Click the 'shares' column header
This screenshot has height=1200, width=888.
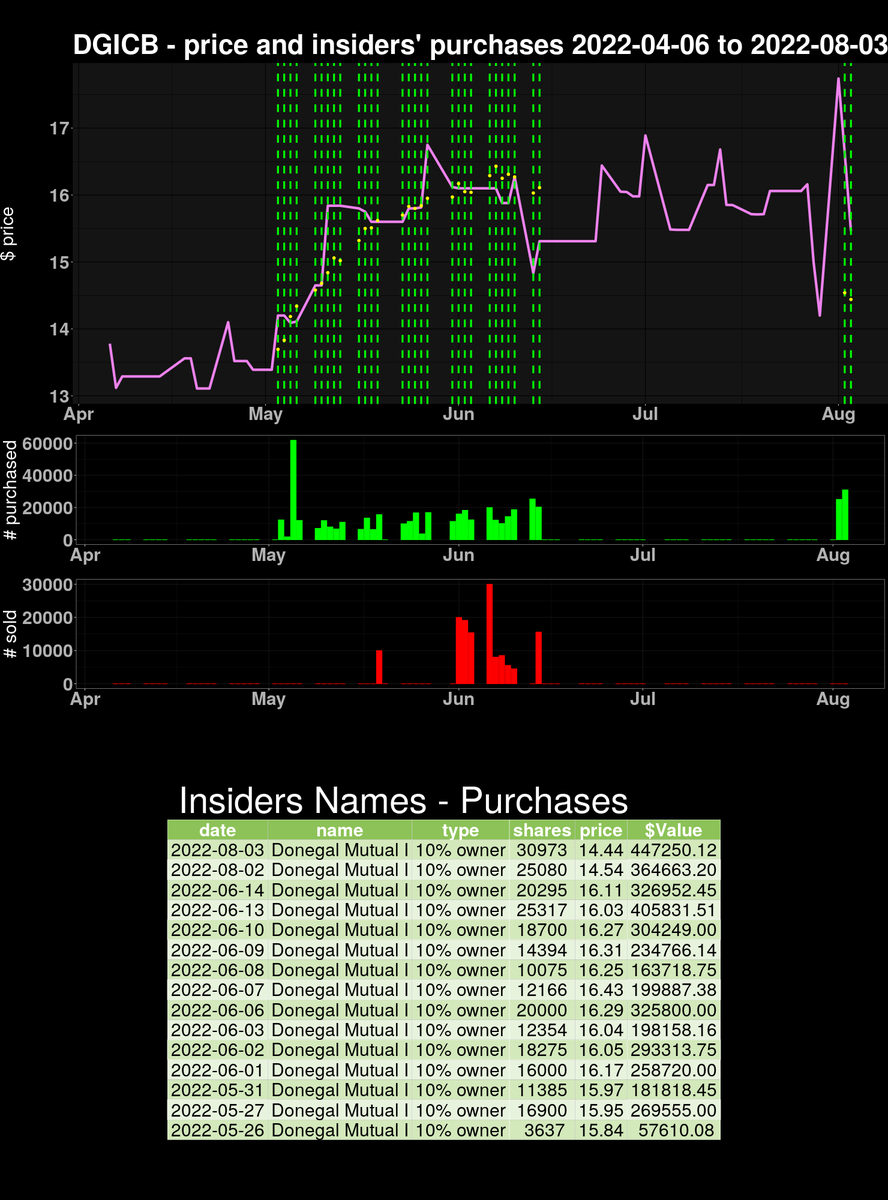click(541, 830)
